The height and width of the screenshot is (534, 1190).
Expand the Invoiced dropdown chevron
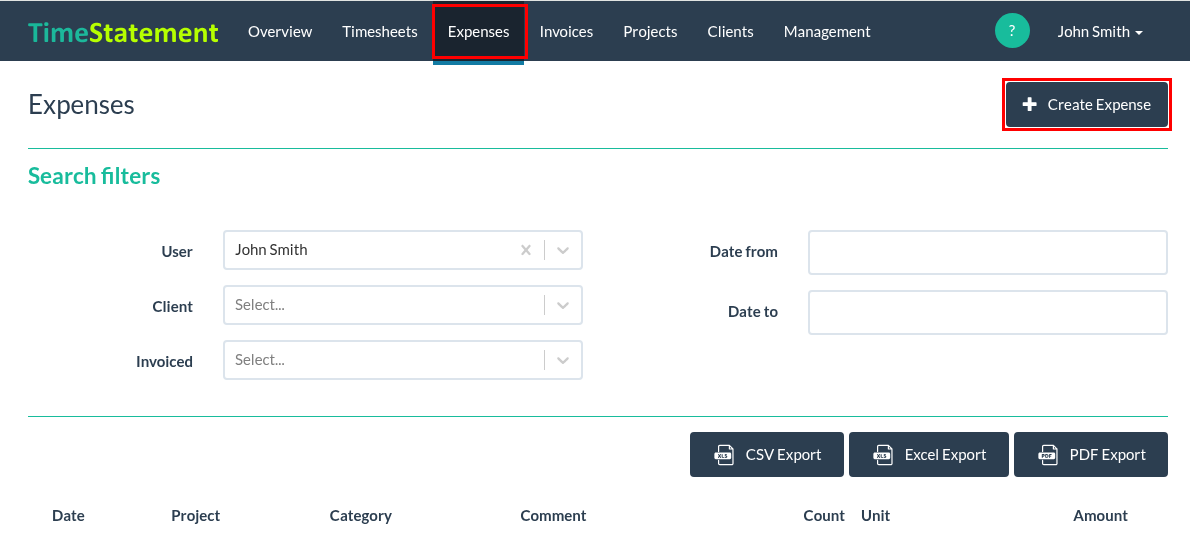coord(563,360)
